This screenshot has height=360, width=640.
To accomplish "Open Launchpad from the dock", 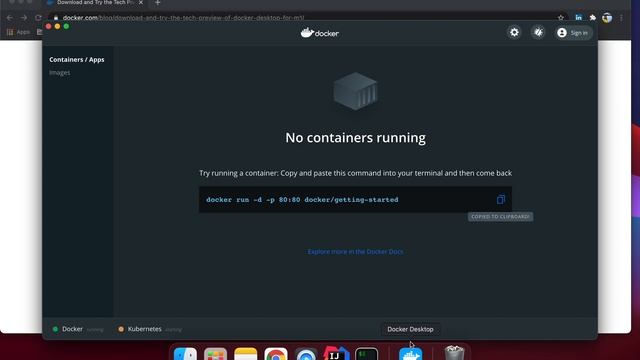I will (x=216, y=353).
